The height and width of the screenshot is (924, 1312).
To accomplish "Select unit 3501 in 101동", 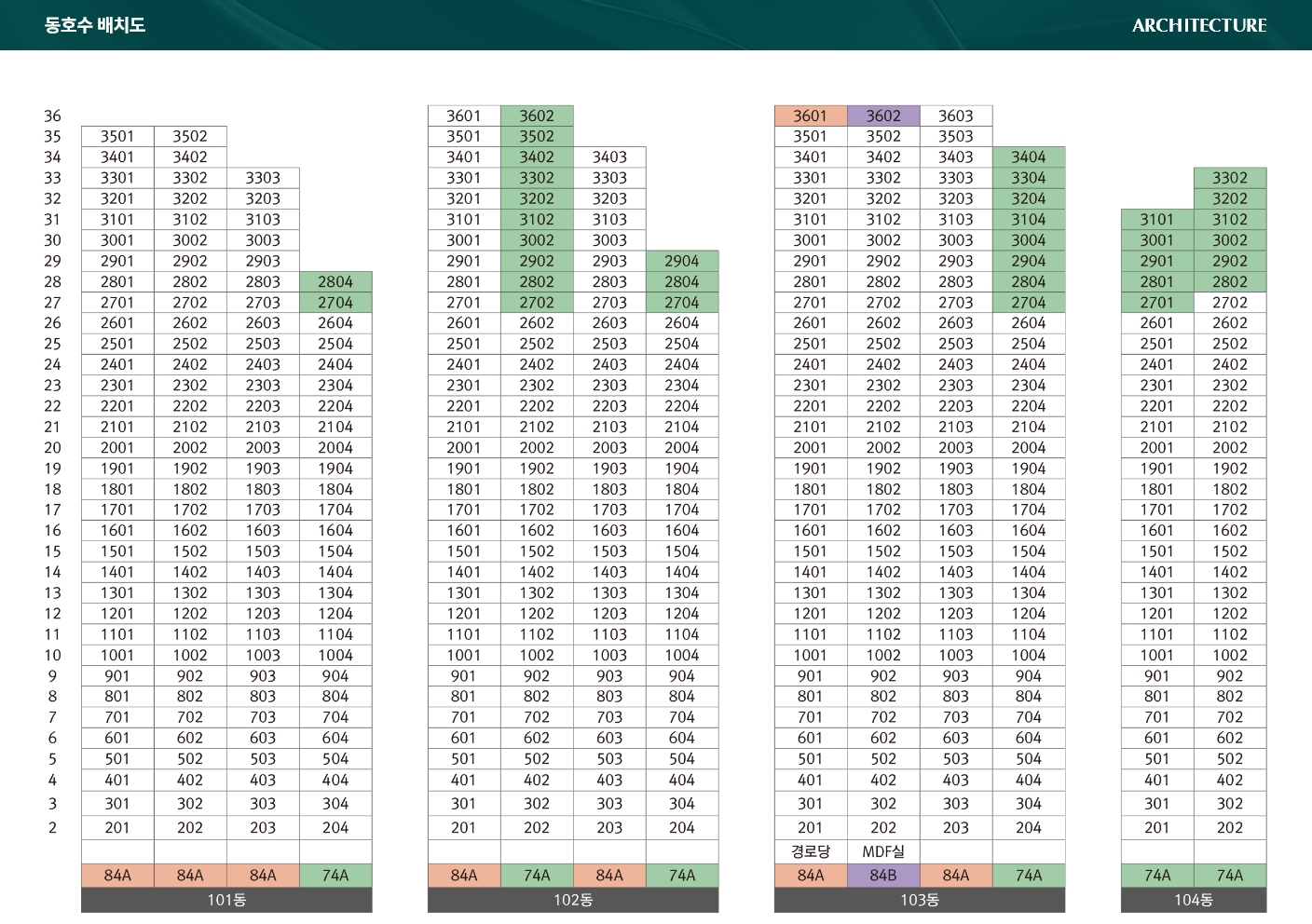I will tap(117, 137).
